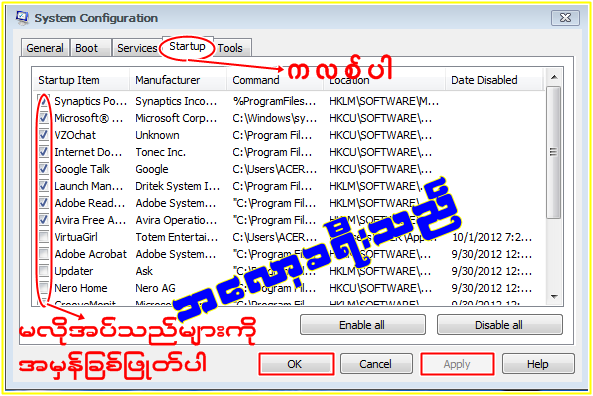The height and width of the screenshot is (396, 593).
Task: Close the System Configuration window
Action: pos(565,18)
